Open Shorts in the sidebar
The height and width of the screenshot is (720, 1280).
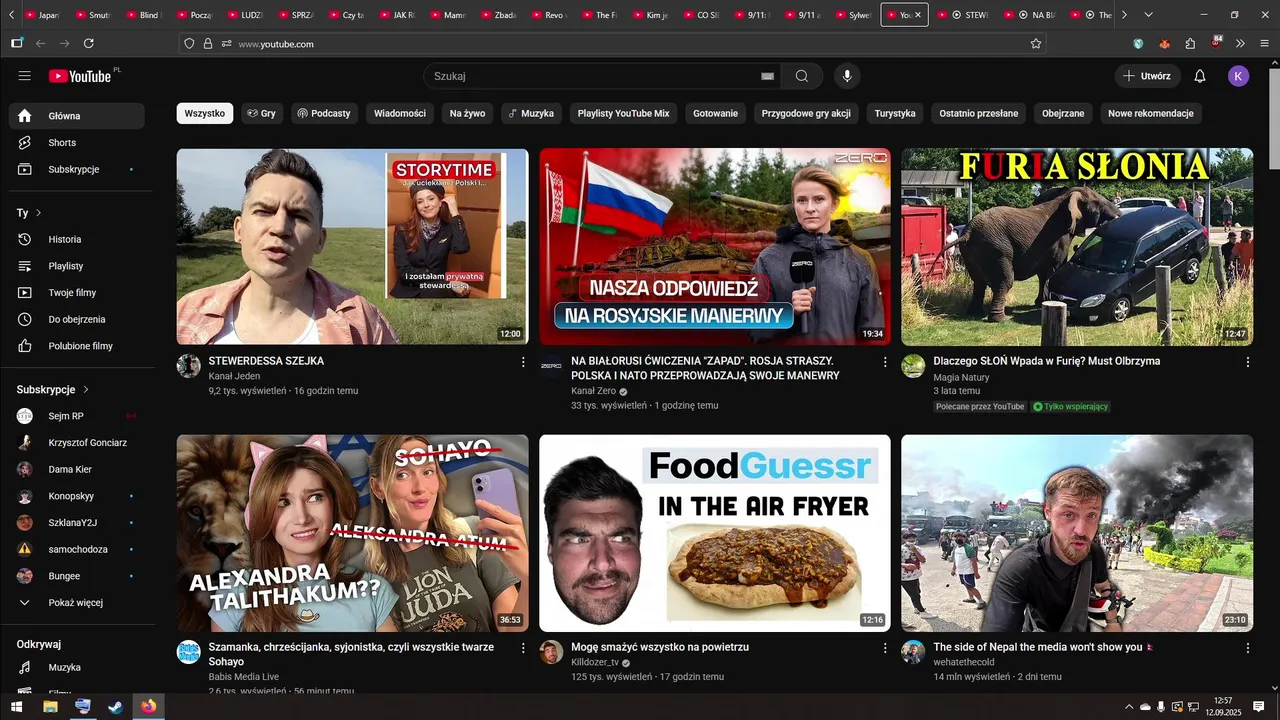(x=77, y=143)
